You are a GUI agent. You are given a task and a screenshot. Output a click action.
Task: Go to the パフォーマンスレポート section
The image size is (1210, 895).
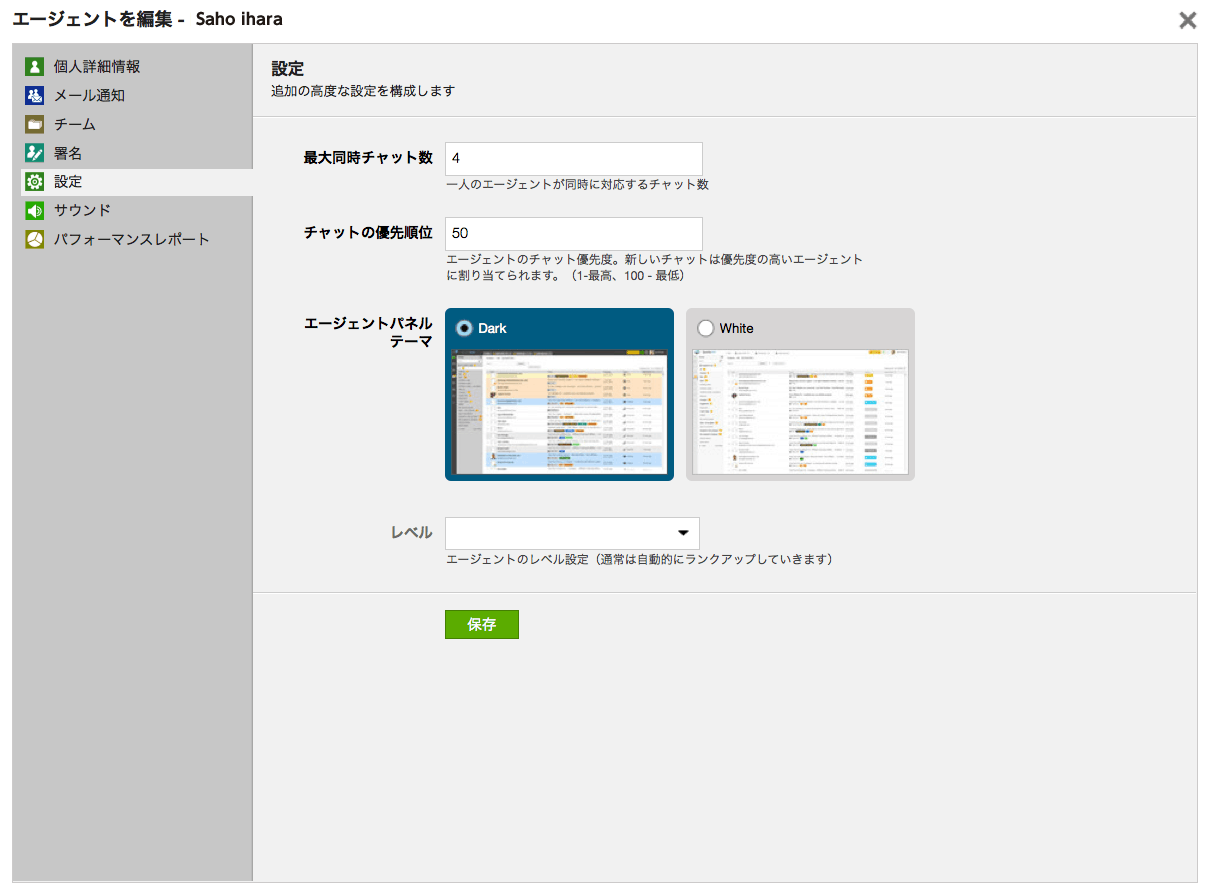pos(131,240)
